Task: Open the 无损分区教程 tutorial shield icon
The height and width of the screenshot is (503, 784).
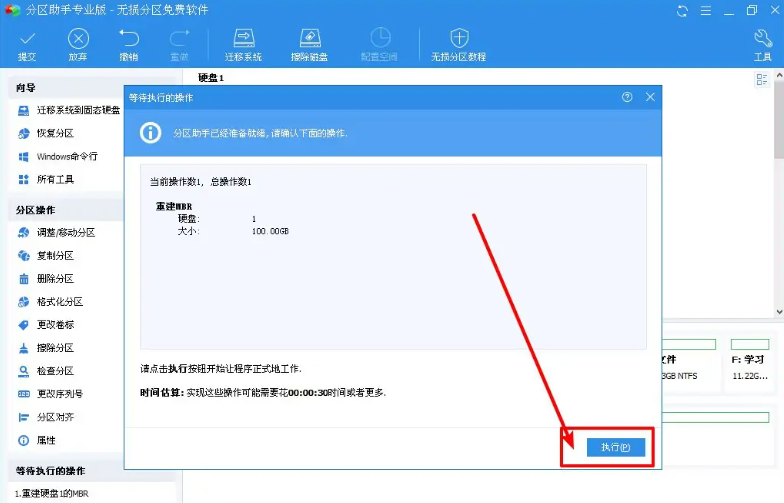Action: pos(458,42)
